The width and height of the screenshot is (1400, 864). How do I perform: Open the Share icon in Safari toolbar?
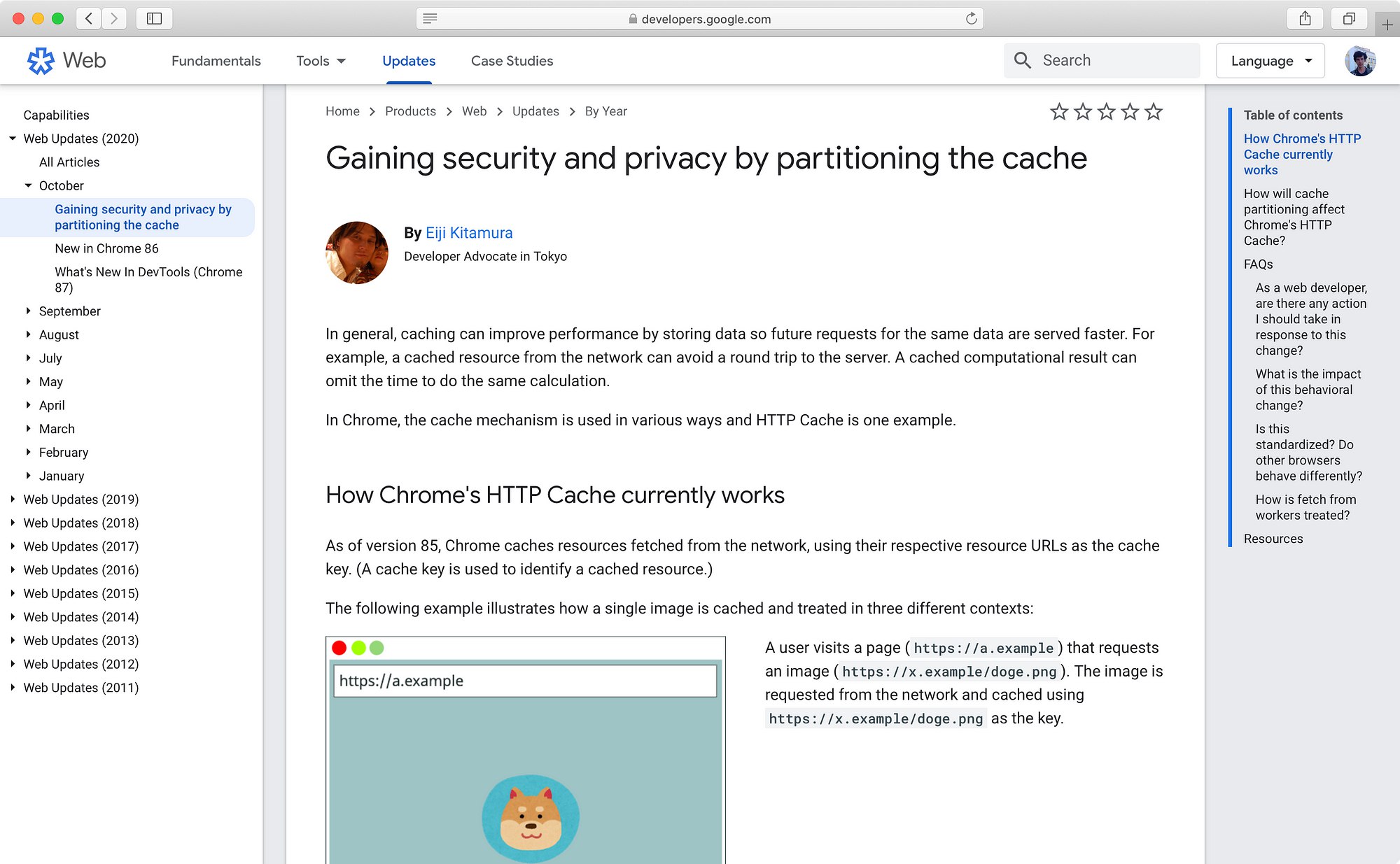pyautogui.click(x=1305, y=19)
